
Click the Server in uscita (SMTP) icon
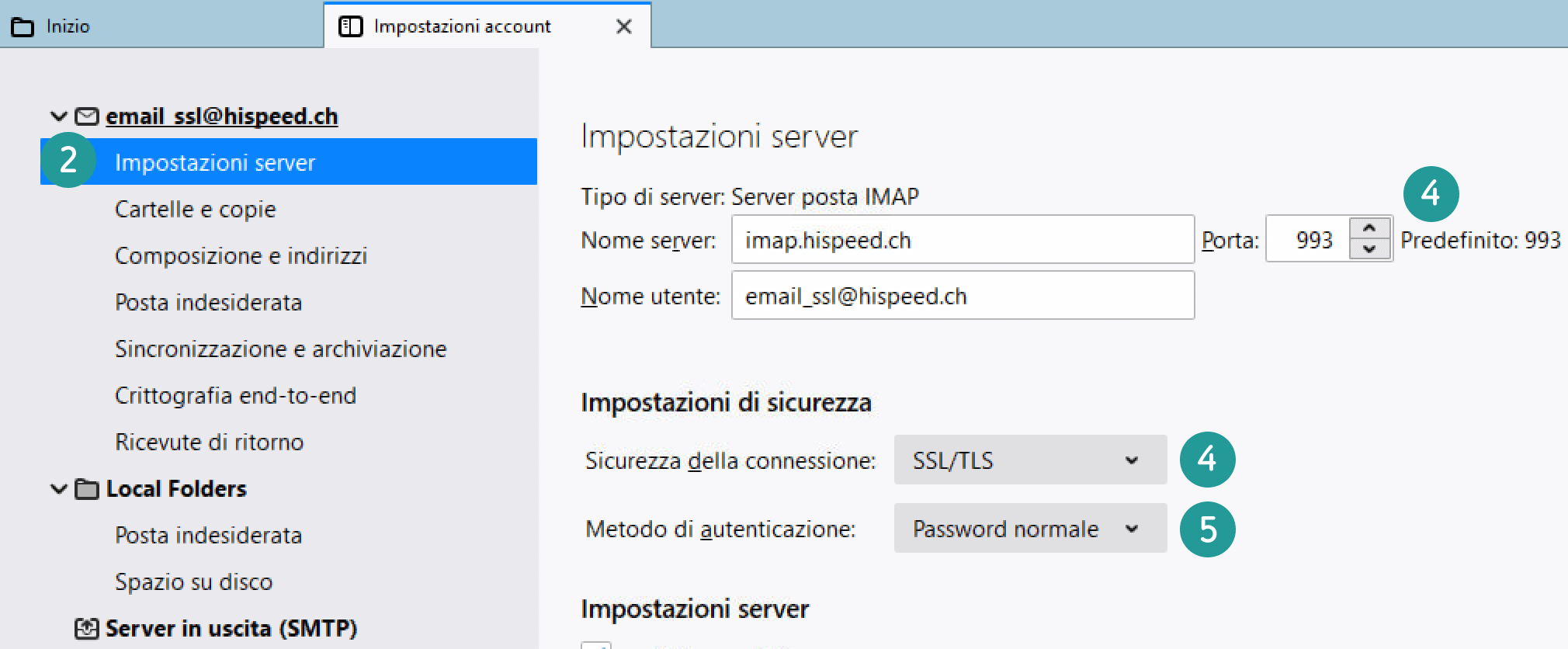click(x=87, y=628)
